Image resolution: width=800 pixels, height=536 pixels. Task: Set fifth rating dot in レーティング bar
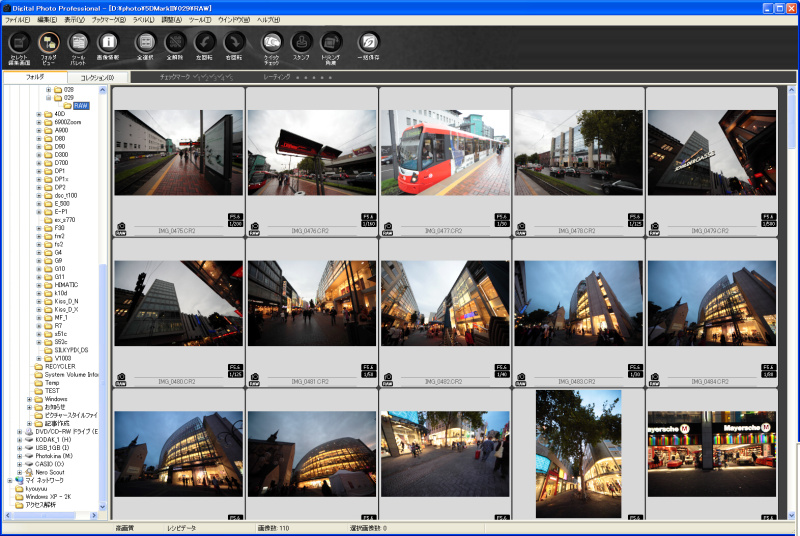330,78
